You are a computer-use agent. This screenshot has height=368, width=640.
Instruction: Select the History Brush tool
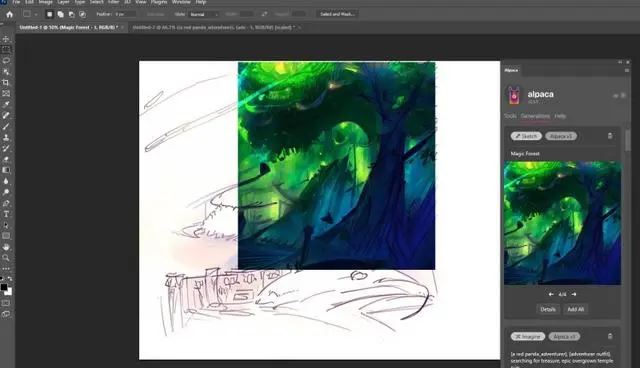pyautogui.click(x=6, y=149)
